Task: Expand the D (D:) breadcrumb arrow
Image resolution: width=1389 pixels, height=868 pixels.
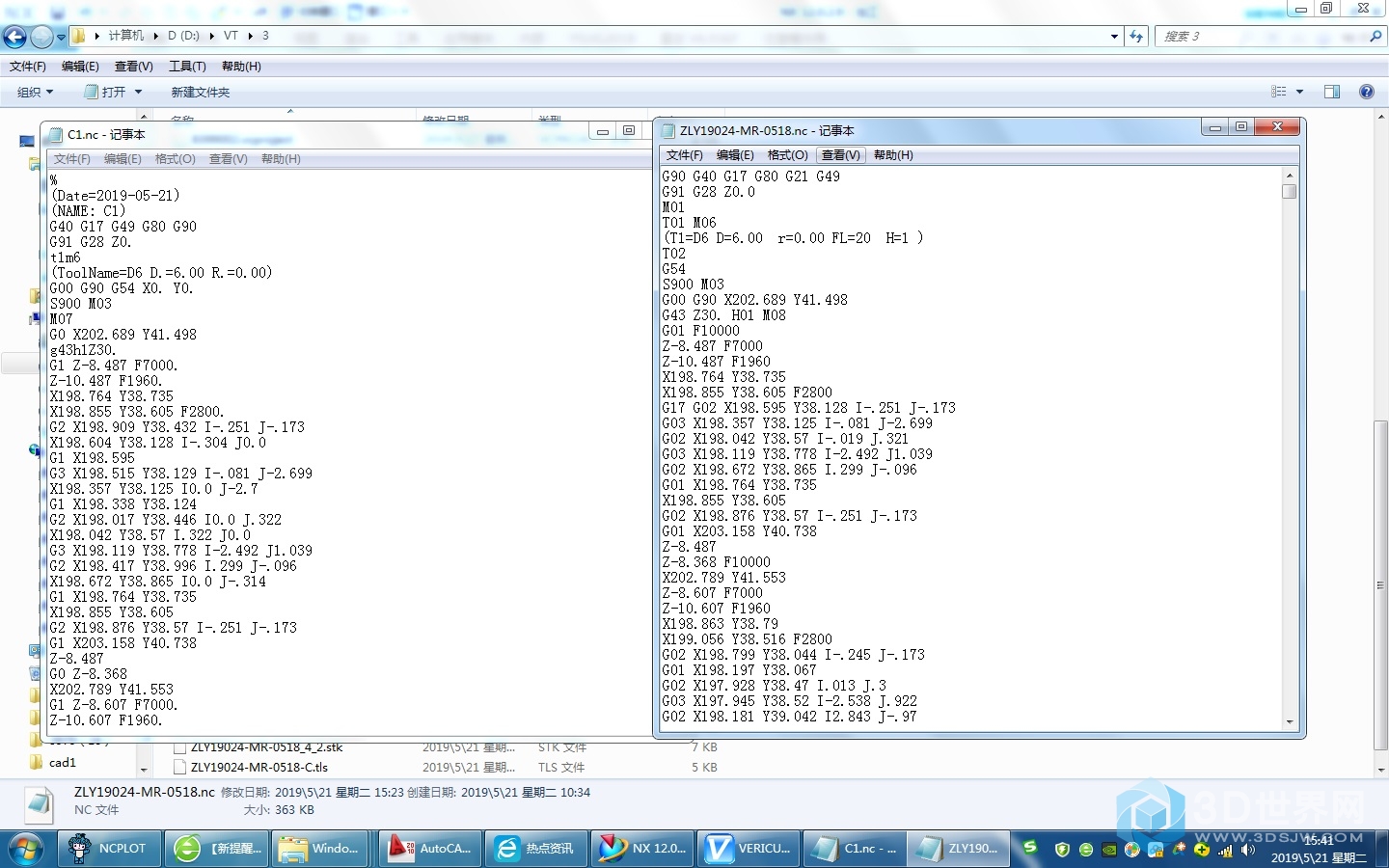Action: [211, 36]
